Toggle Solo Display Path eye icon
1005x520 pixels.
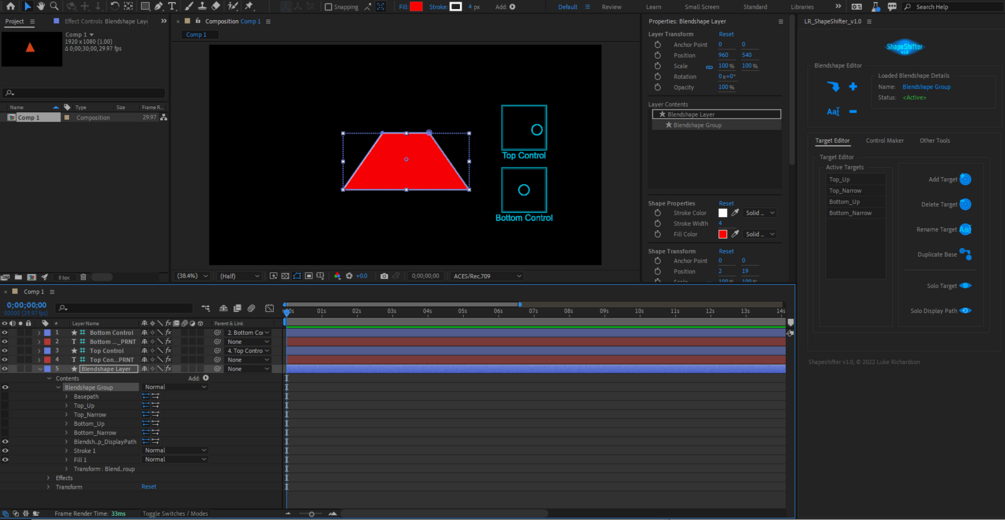[965, 311]
